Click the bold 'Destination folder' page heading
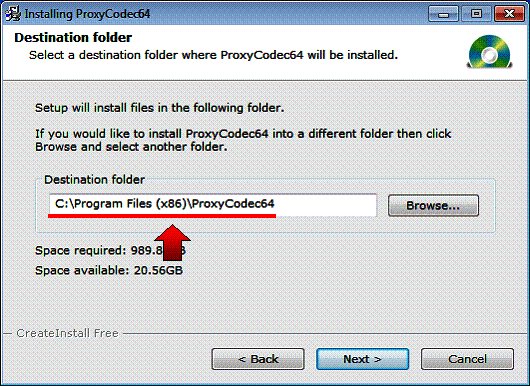Screen dimensions: 530x386 tap(73, 38)
